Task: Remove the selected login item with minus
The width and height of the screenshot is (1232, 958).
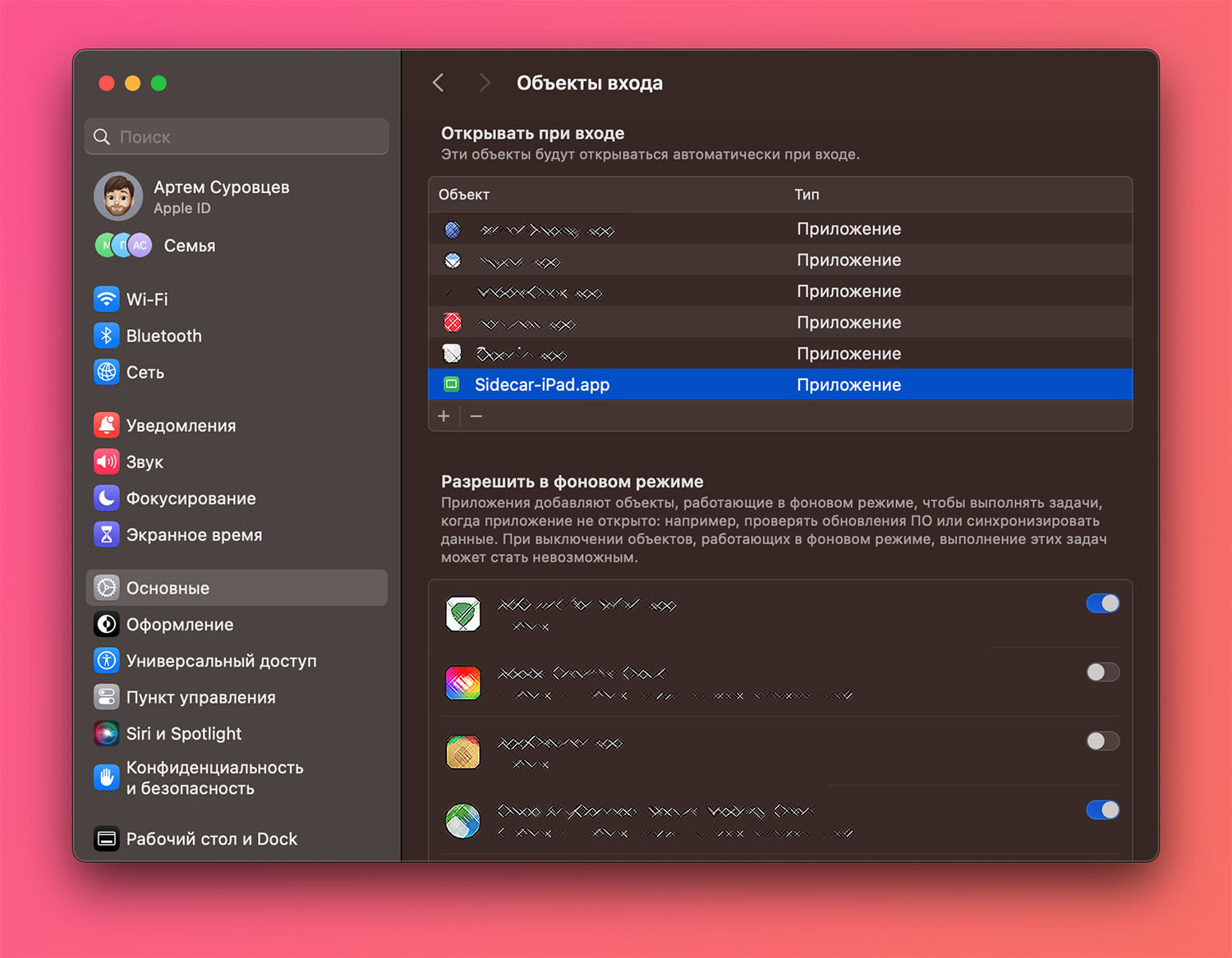Action: click(x=476, y=416)
